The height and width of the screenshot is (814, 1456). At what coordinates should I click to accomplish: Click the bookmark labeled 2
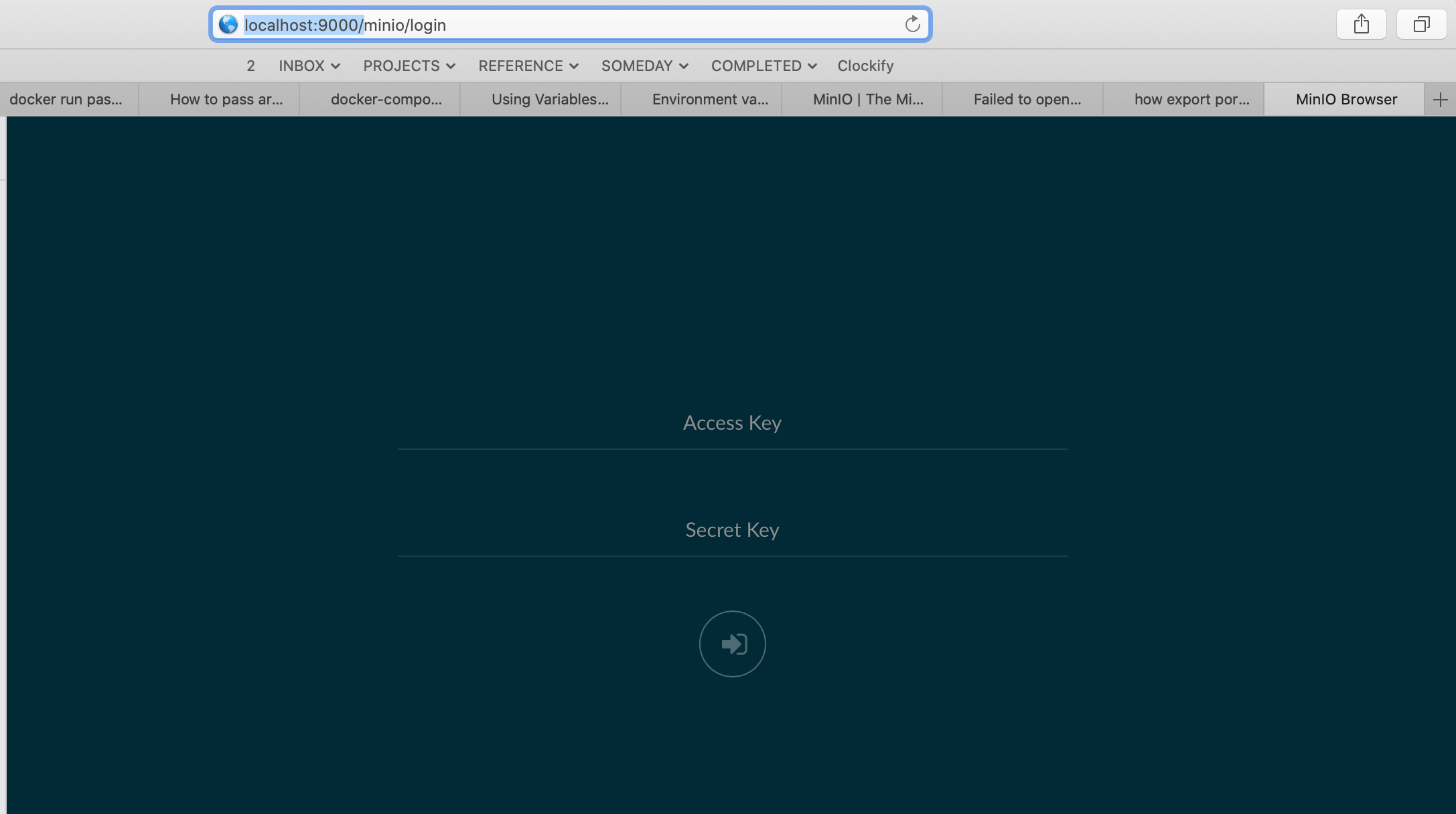pyautogui.click(x=250, y=66)
